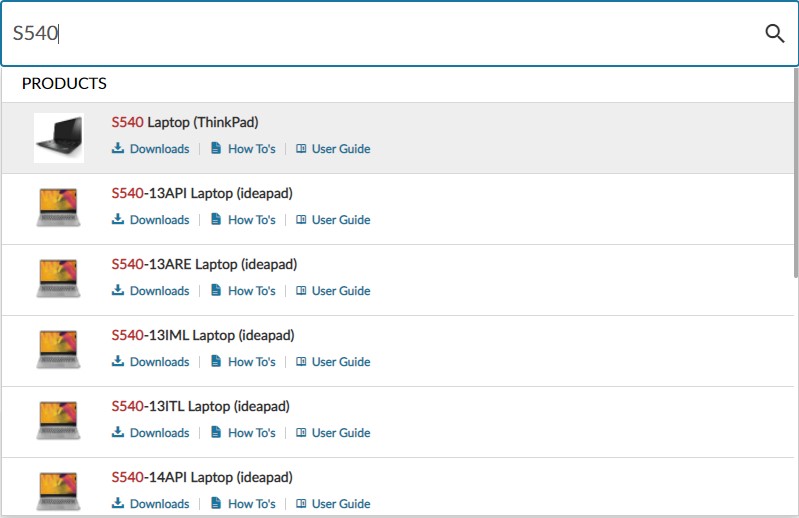Image resolution: width=799 pixels, height=518 pixels.
Task: Click inside the search field containing S540
Action: [x=380, y=33]
